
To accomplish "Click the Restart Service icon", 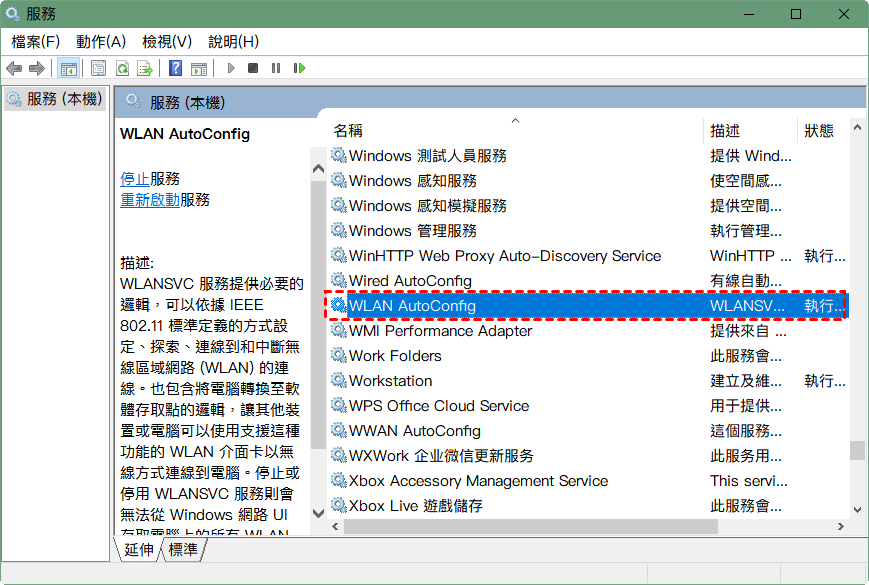I will click(299, 68).
